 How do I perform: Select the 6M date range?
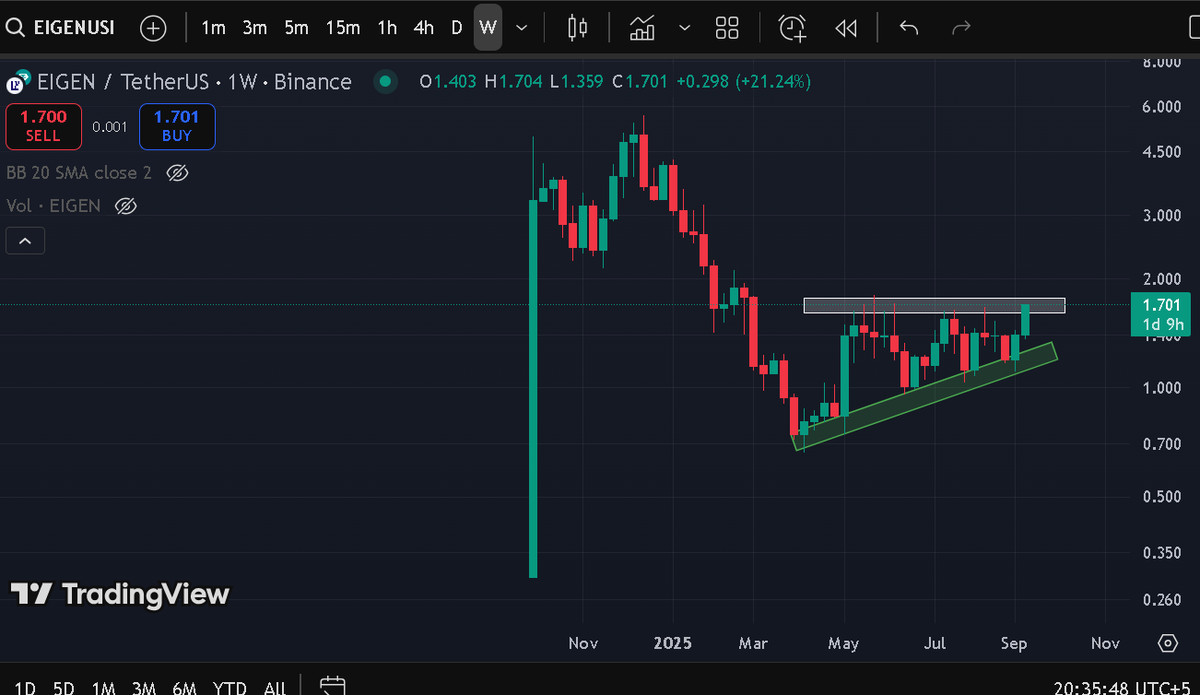coord(183,687)
